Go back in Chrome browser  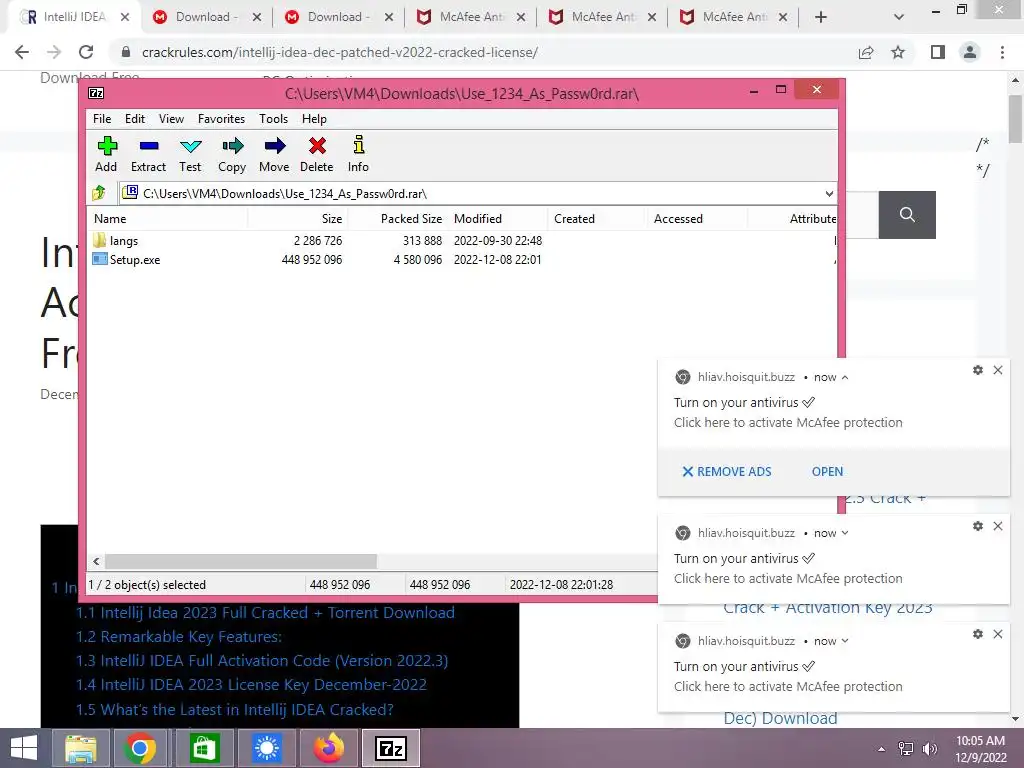coord(22,52)
